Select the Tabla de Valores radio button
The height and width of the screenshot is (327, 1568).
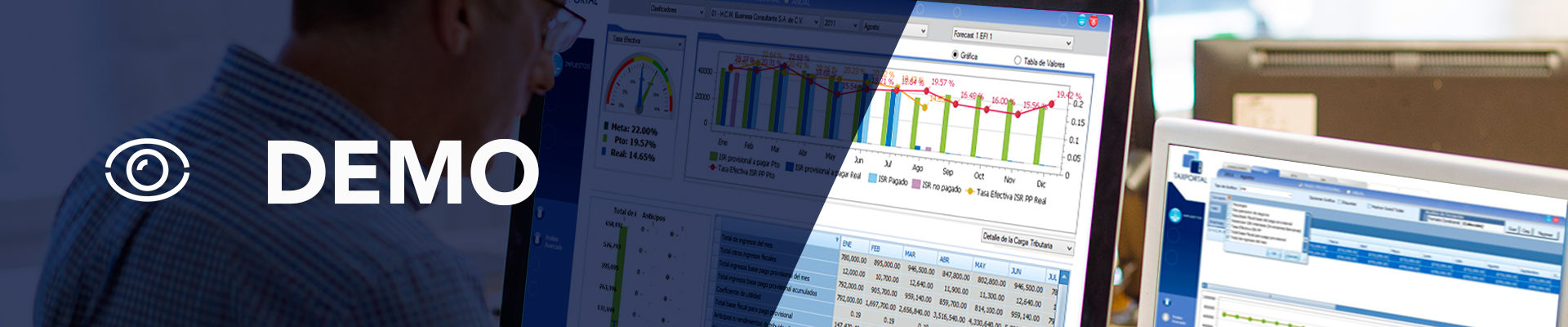[1018, 60]
